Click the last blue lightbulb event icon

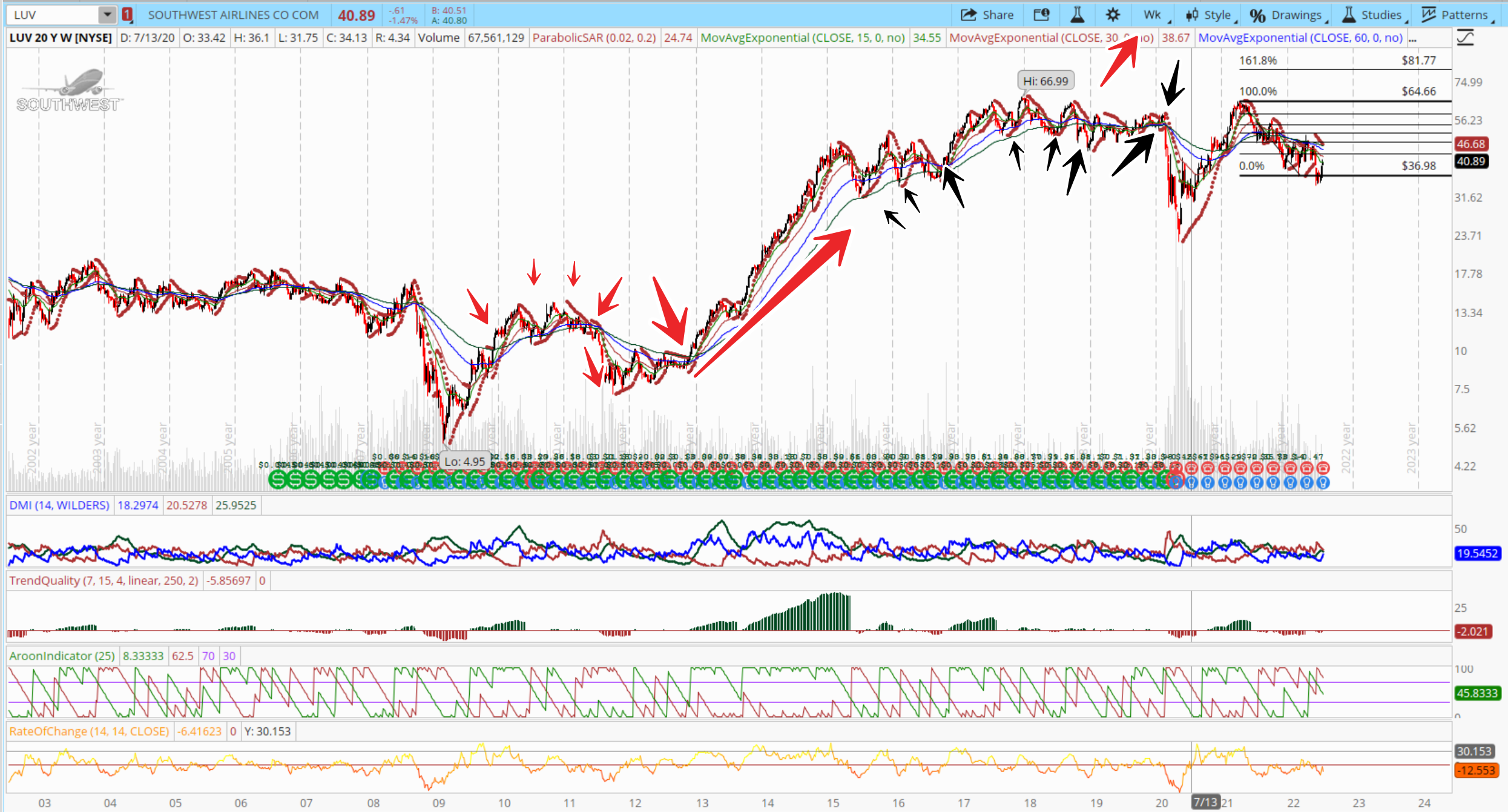click(x=1323, y=482)
